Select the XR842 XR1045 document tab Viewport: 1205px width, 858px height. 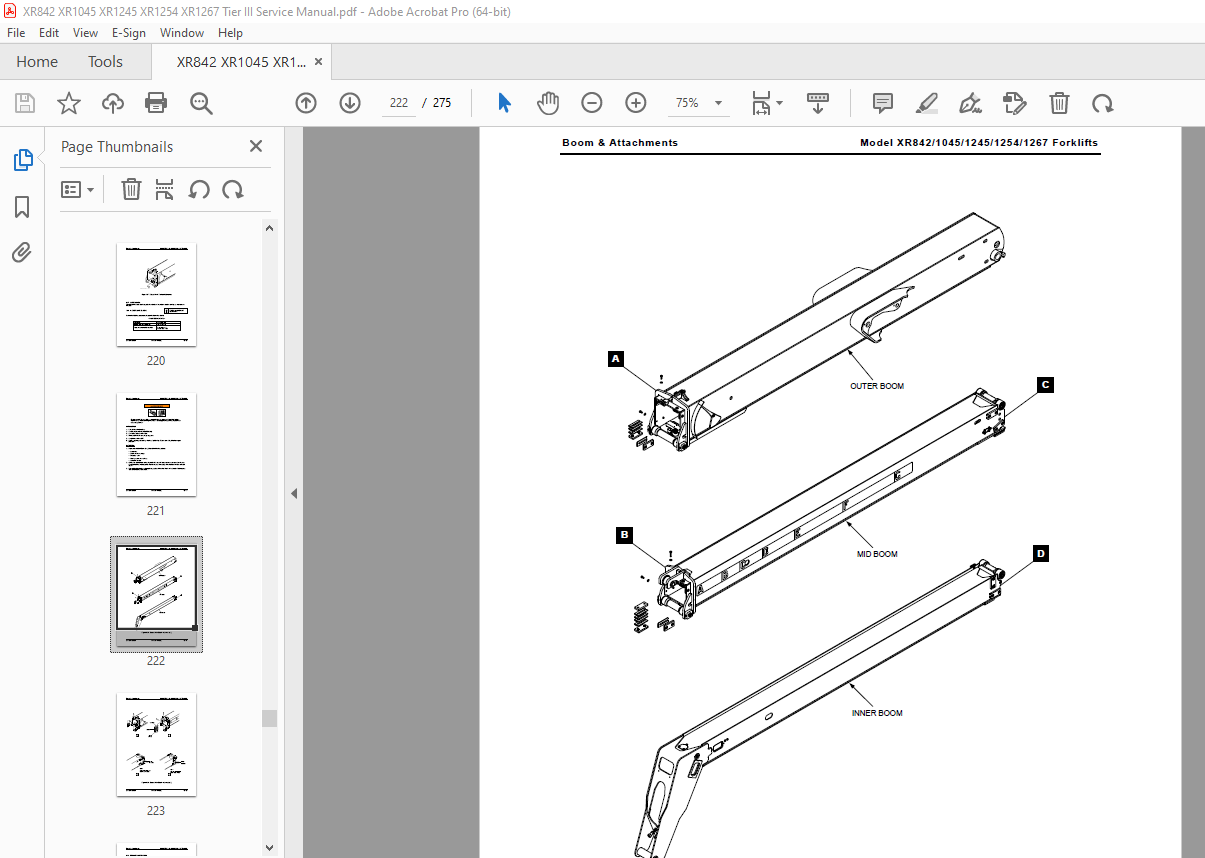(x=241, y=62)
